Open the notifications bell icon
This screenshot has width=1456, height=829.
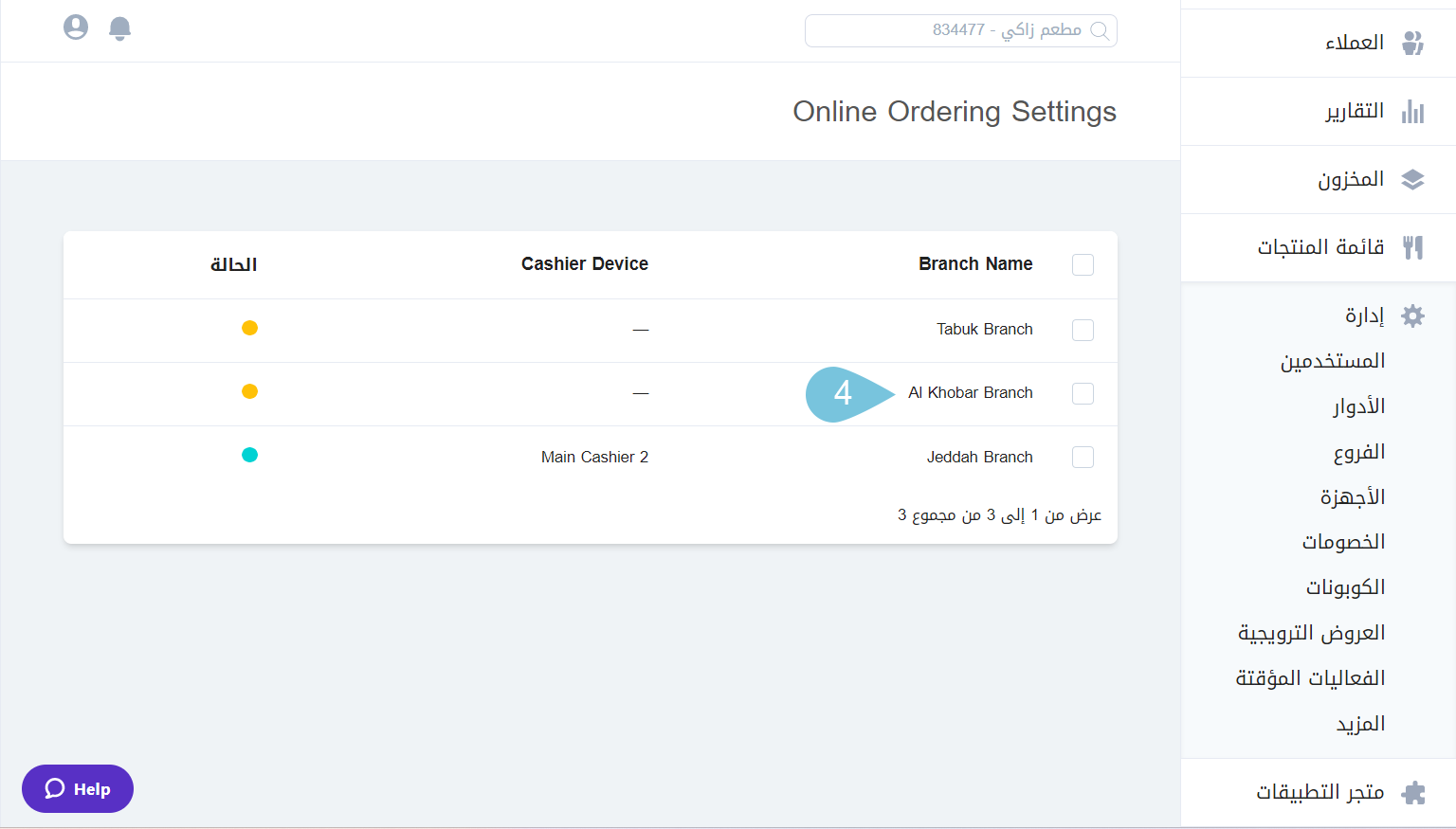coord(119,27)
